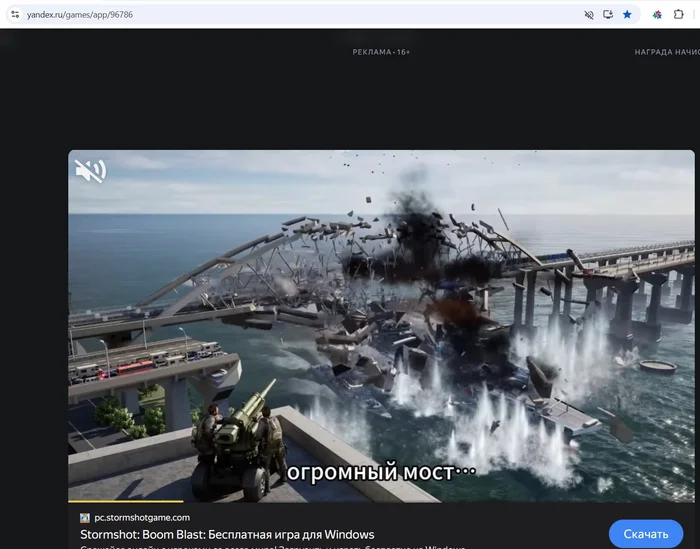Click the НАГРАДА reward text at top right

click(x=666, y=52)
